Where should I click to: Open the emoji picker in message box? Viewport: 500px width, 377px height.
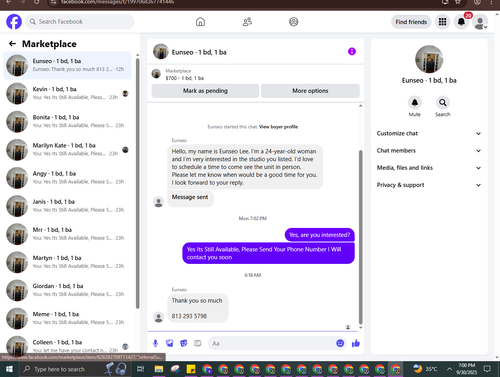pos(340,343)
